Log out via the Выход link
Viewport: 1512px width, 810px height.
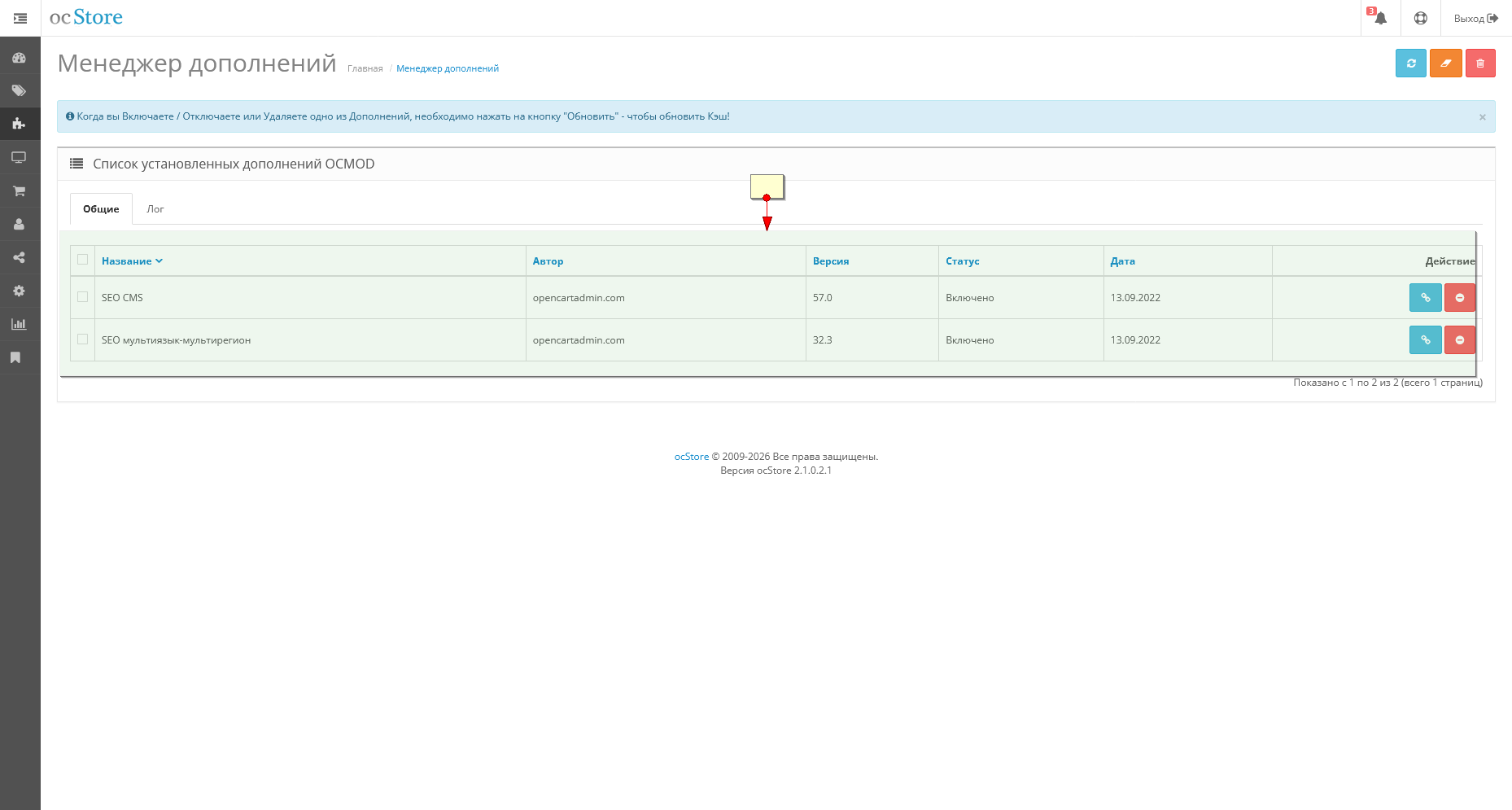1475,18
